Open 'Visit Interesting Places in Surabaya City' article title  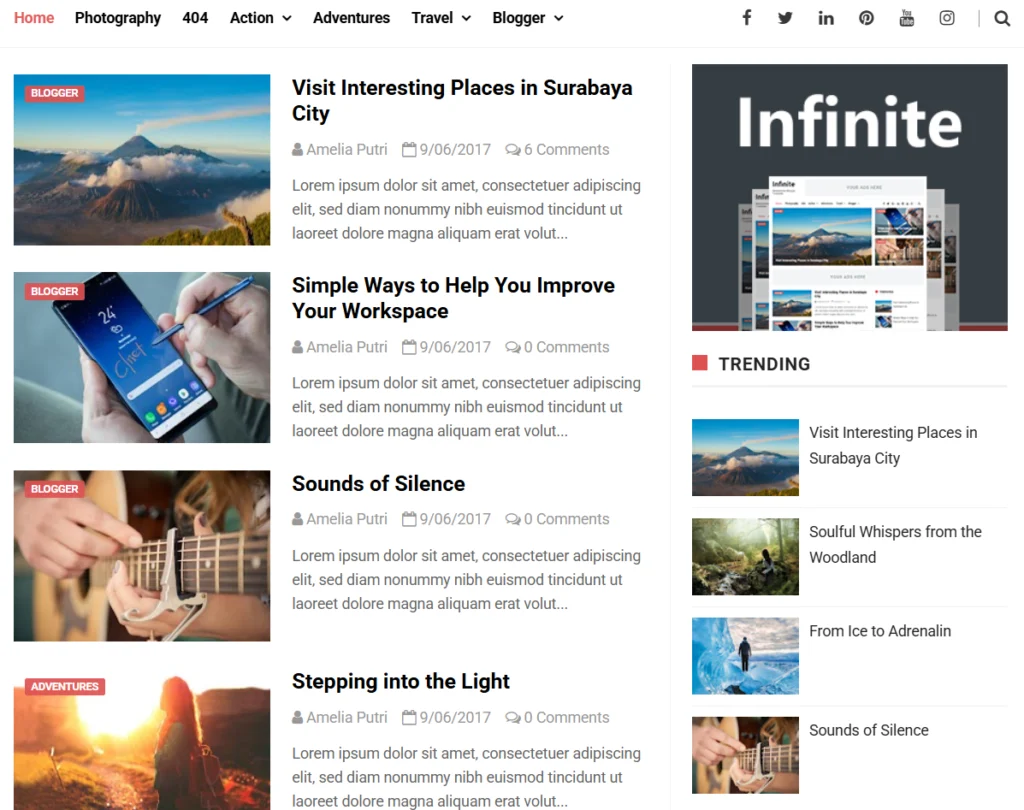(462, 100)
